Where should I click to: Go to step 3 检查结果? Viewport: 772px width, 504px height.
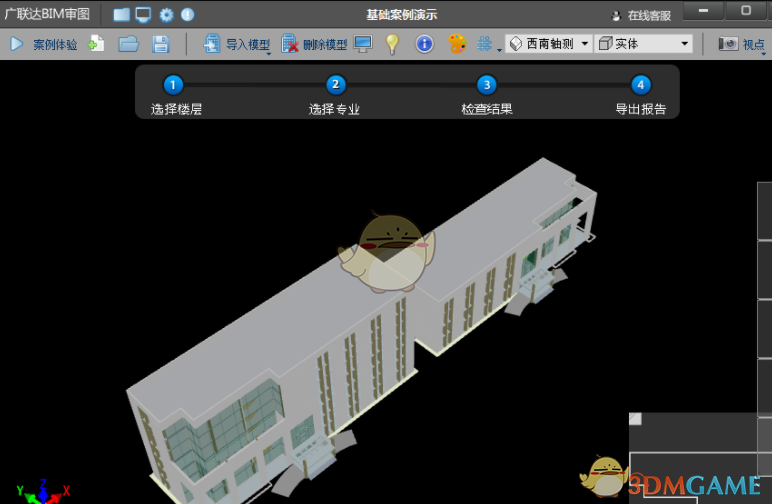click(x=486, y=86)
